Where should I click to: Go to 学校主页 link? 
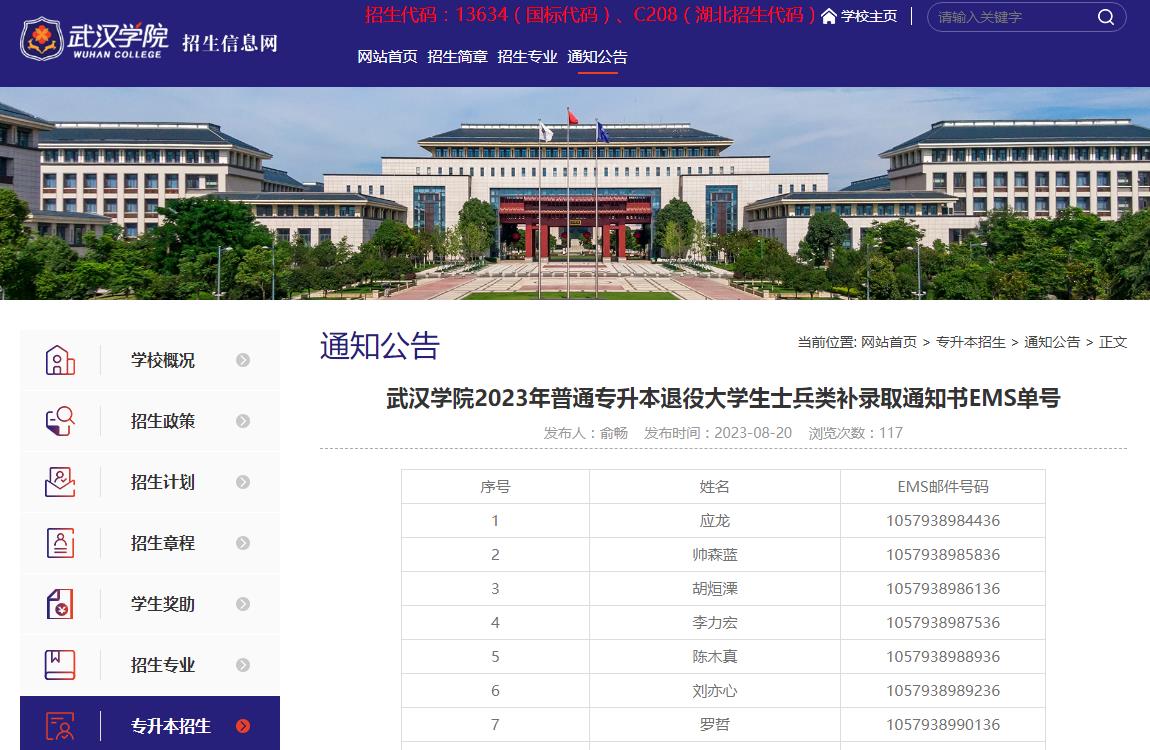pos(869,16)
